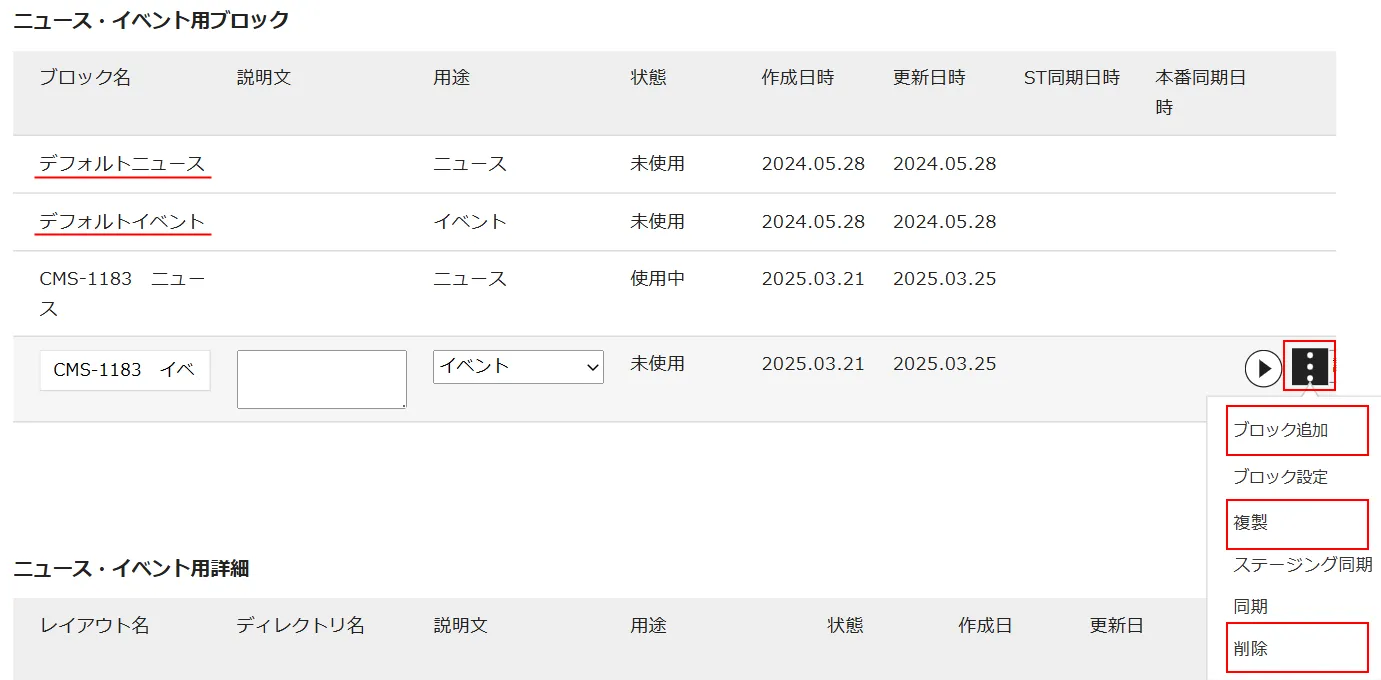Image resolution: width=1381 pixels, height=680 pixels.
Task: Click the ブロック名 column header
Action: pos(85,78)
